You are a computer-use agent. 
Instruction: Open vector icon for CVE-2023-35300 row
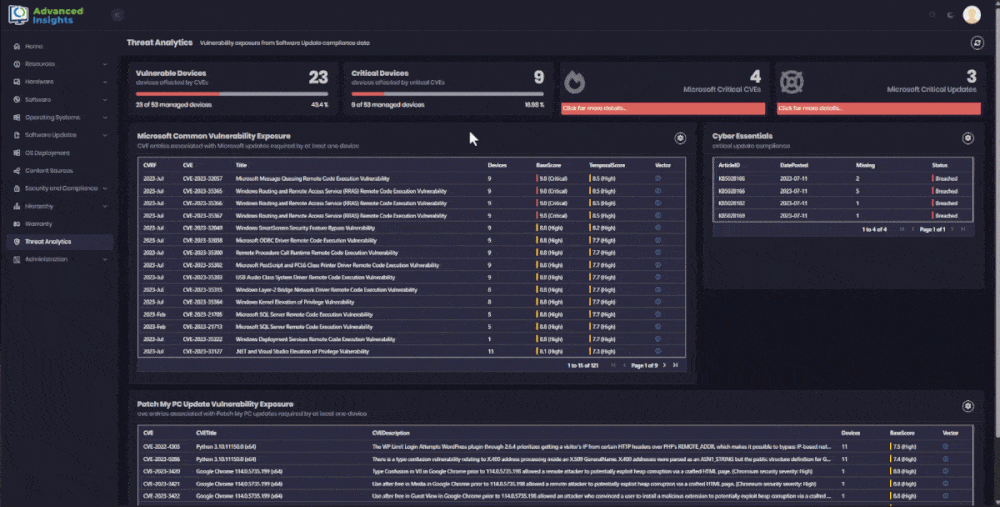[x=658, y=253]
